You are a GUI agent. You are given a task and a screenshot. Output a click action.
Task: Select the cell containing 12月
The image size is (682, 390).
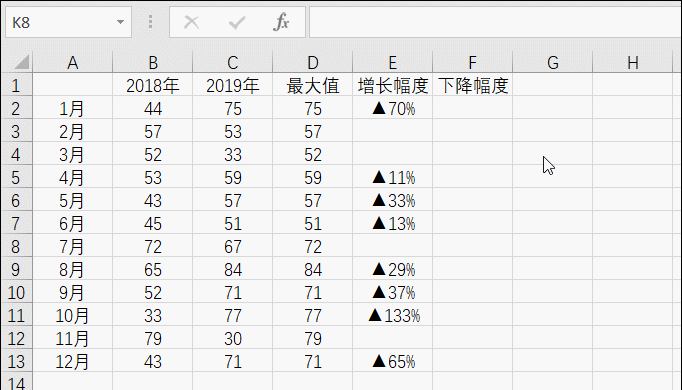click(x=73, y=361)
